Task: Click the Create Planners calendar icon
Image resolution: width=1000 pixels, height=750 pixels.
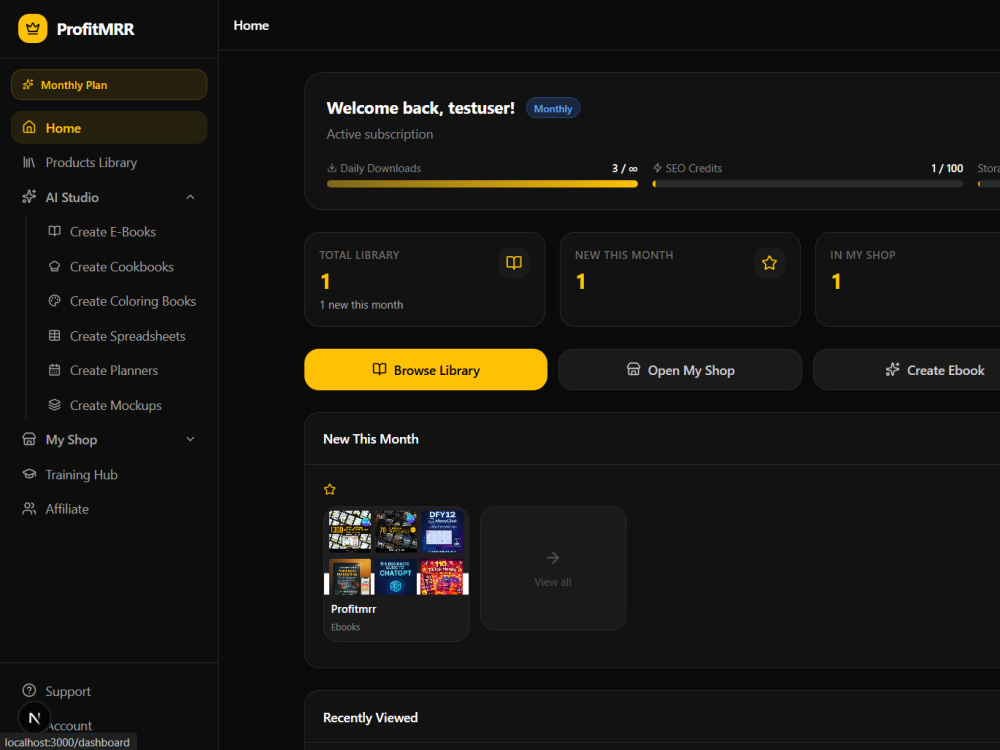Action: pos(55,370)
